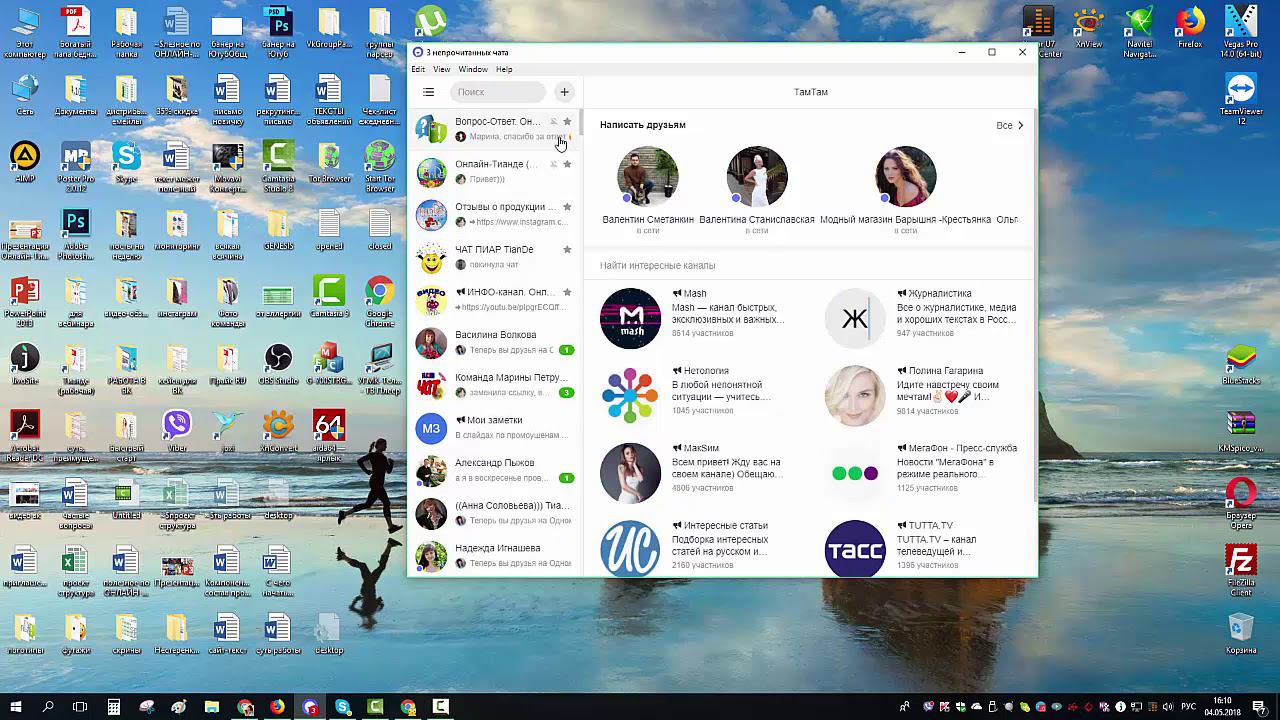This screenshot has height=720, width=1280.
Task: Toggle the star on Вопрос-Ответ chat
Action: coord(567,122)
